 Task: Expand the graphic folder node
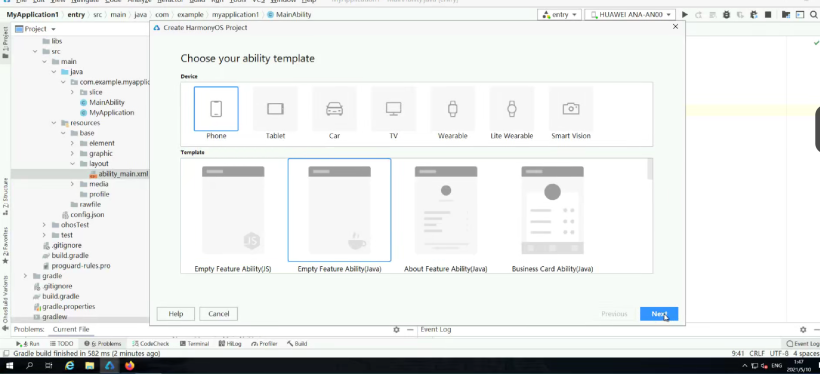(x=73, y=153)
